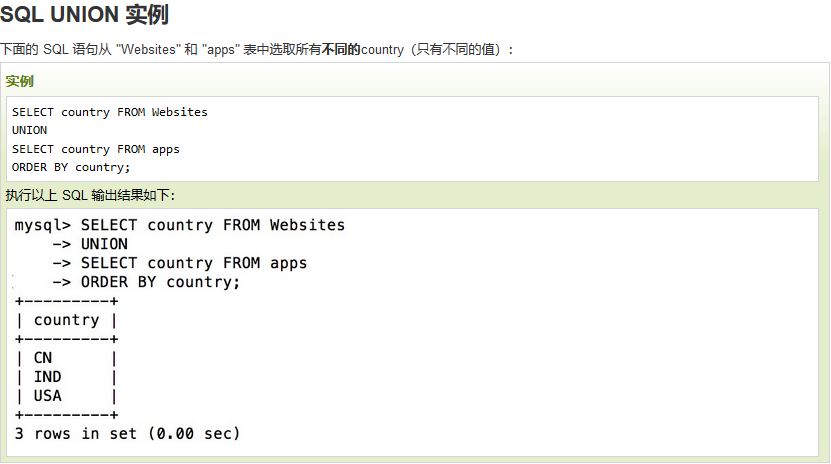Screen dimensions: 831x464
Task: Click line SELECT country FROM Websites in the first code box
Action: point(110,112)
